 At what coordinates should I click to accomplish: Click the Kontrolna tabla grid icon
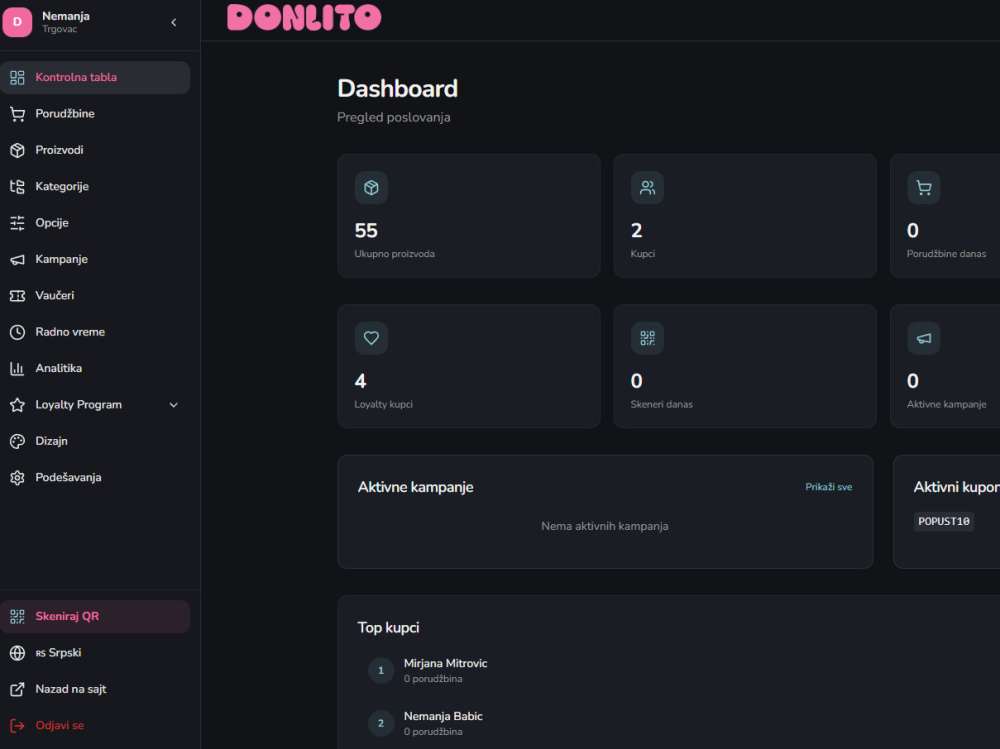click(17, 78)
